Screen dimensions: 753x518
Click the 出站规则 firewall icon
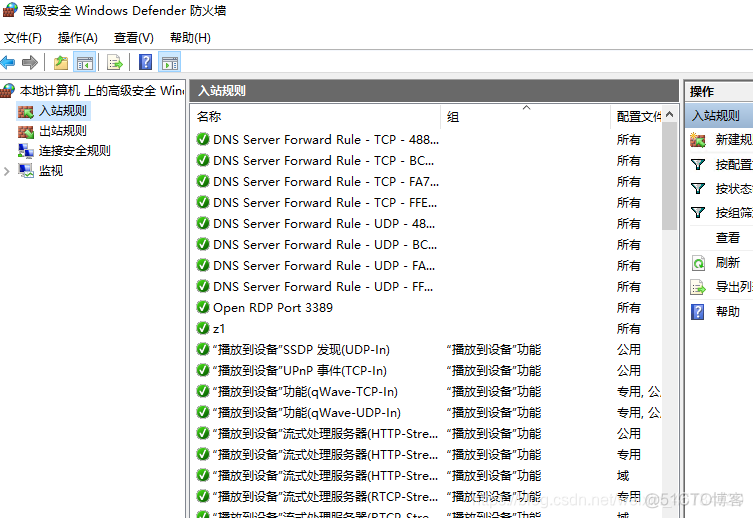click(26, 132)
